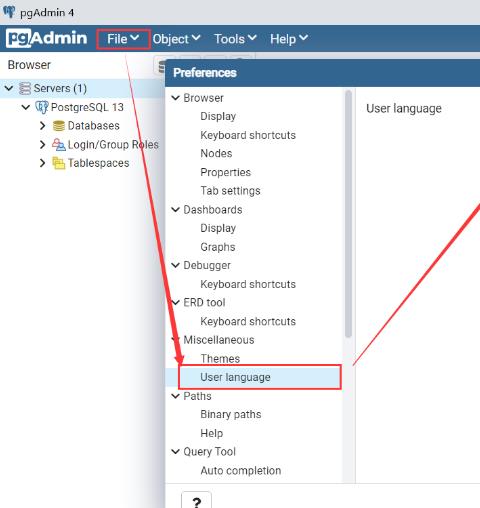Click the pgAdmin logo in header
Viewport: 480px width, 508px height.
pos(47,38)
